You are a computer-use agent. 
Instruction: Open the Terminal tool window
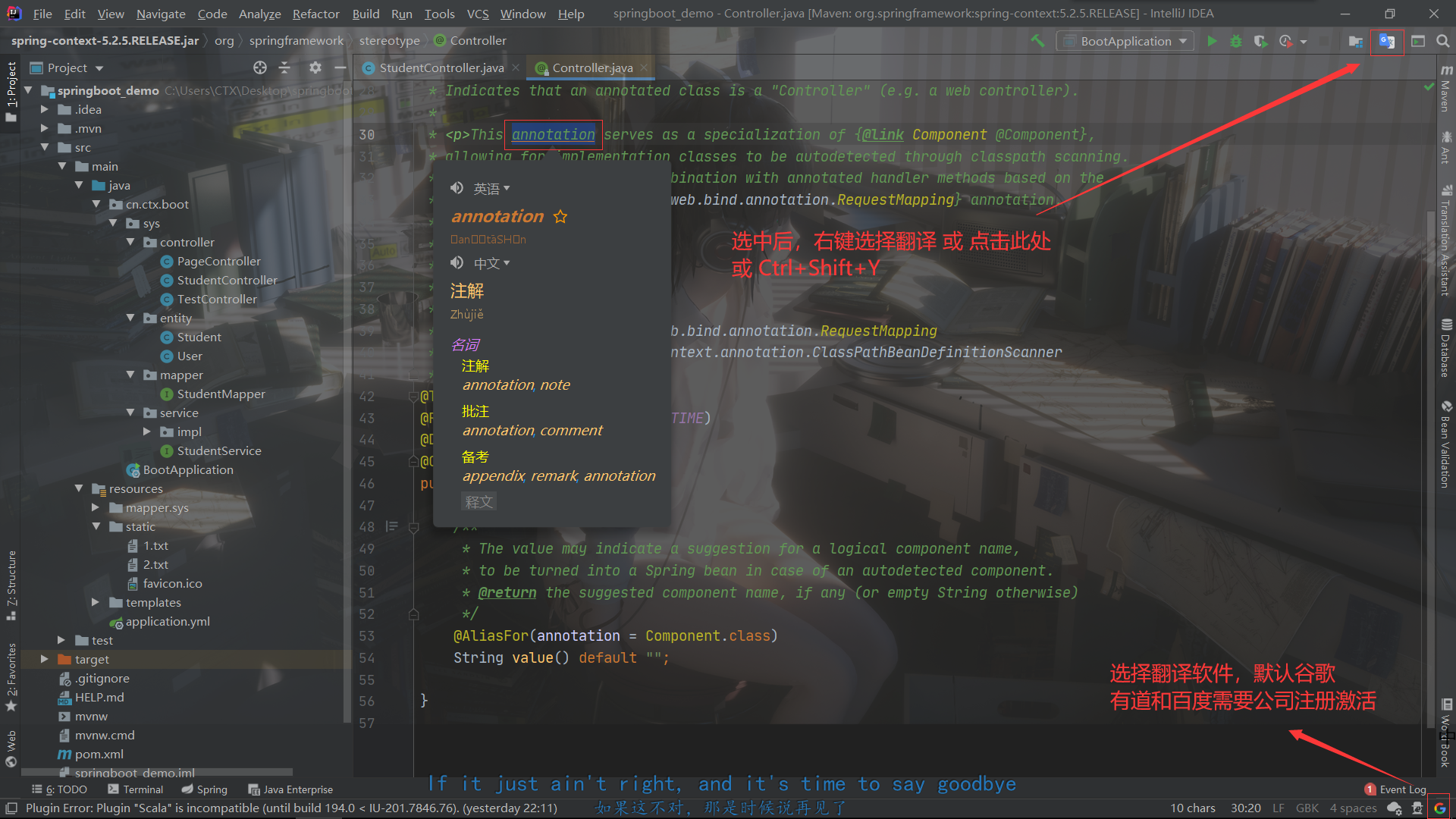(x=136, y=789)
